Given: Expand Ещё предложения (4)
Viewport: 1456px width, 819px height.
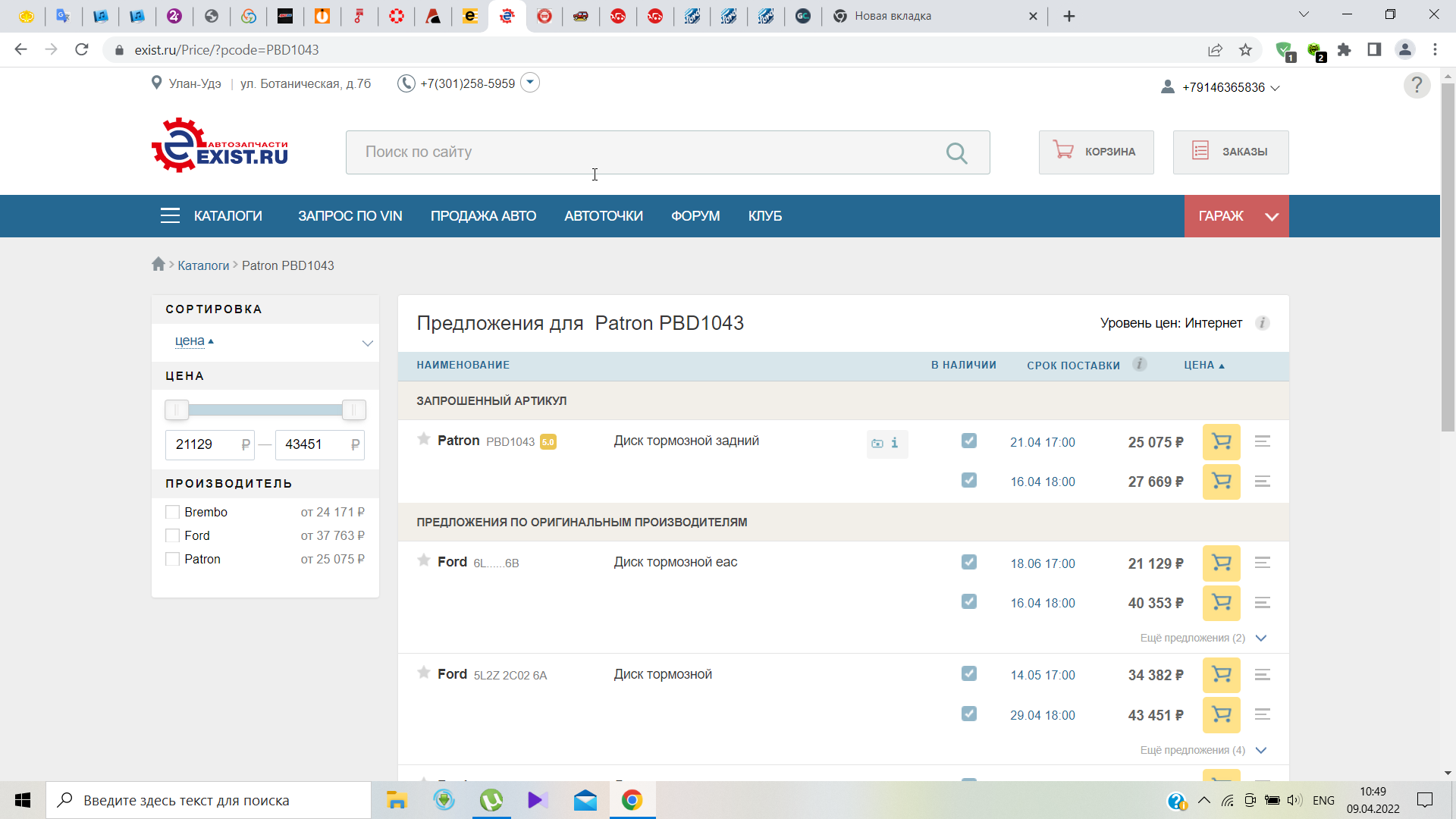Looking at the screenshot, I should click(x=1203, y=750).
